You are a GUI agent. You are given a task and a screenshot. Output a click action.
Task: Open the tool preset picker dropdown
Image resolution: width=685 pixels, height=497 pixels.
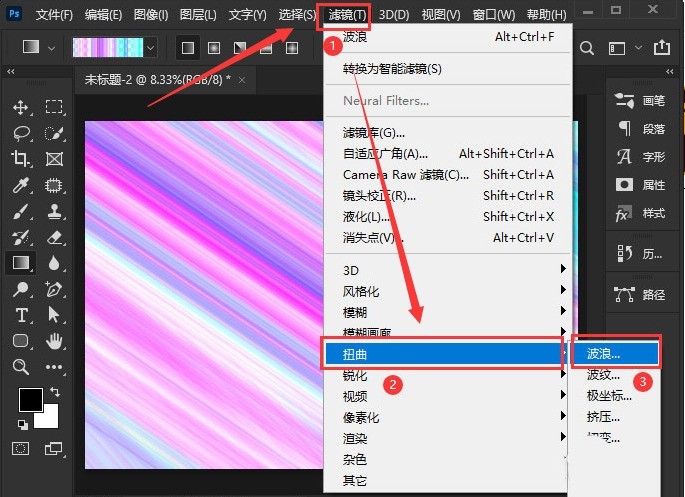51,48
